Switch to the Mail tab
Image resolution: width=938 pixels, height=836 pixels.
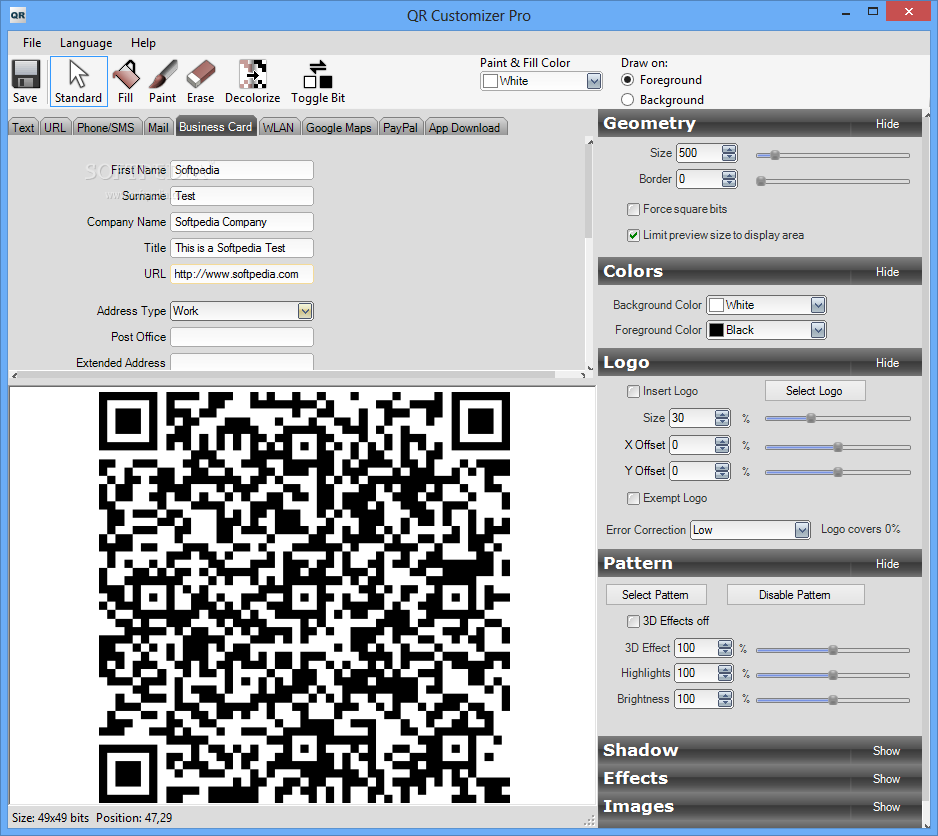pyautogui.click(x=158, y=127)
